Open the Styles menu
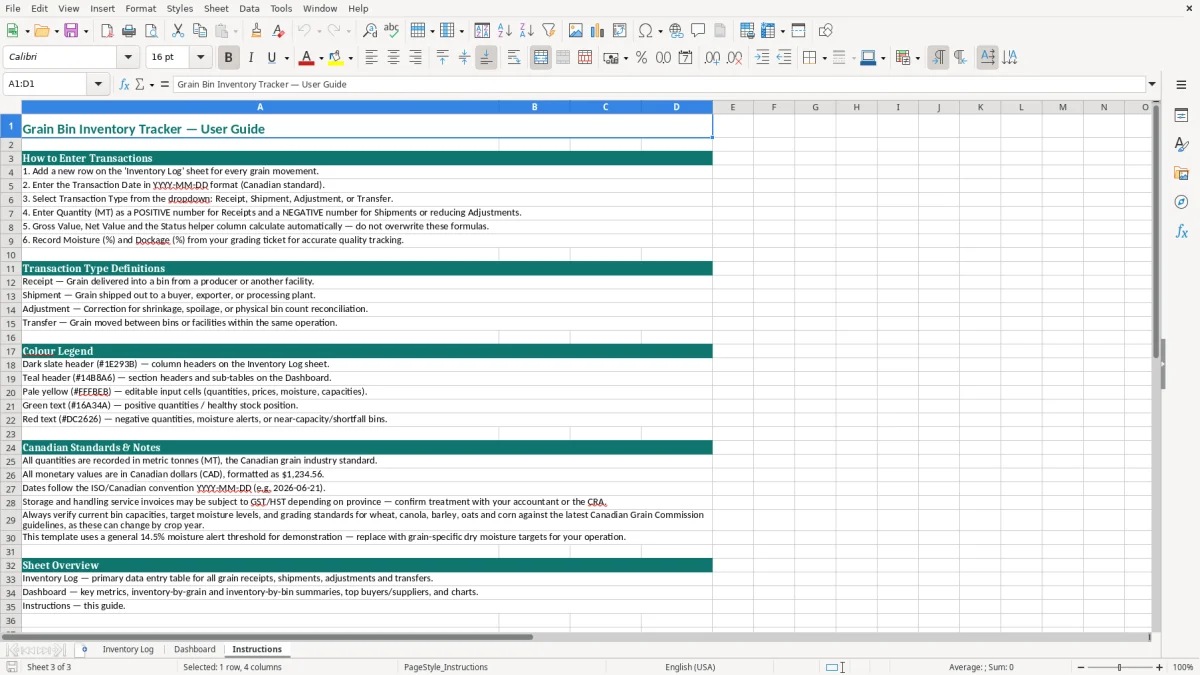 pos(180,8)
